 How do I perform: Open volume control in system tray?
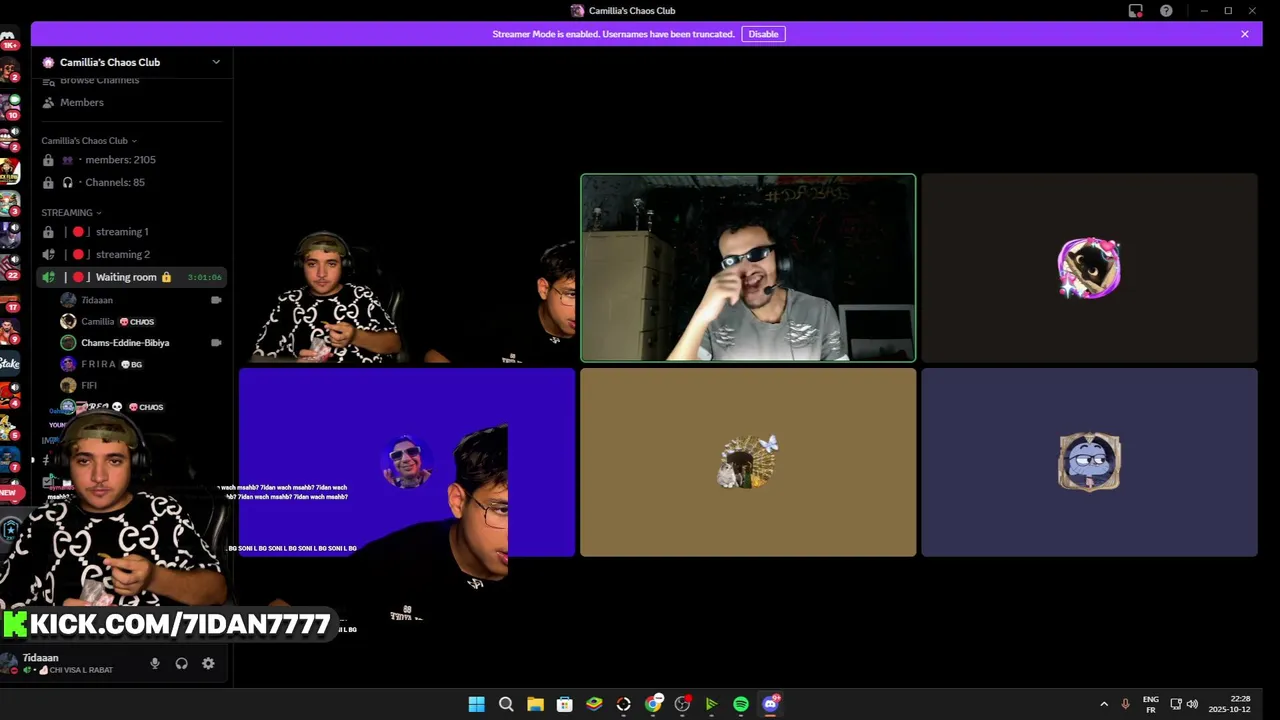(1192, 704)
